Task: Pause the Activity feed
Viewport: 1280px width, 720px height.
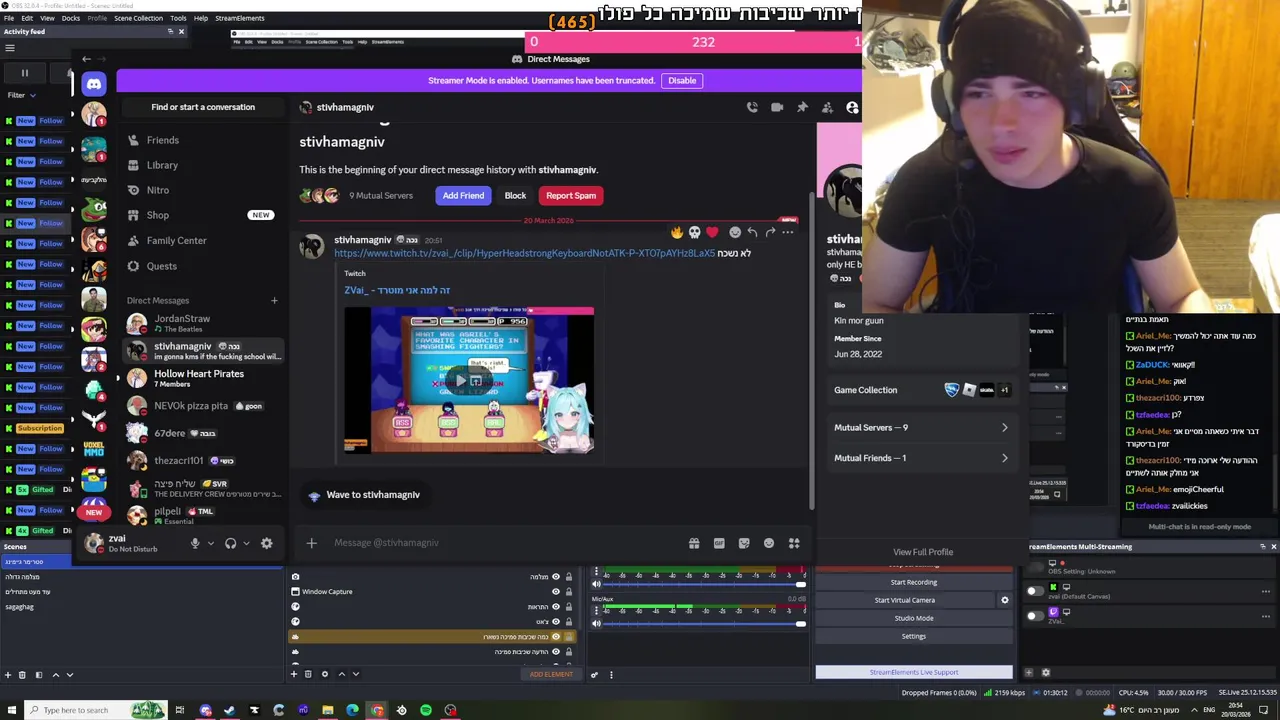Action: [25, 73]
